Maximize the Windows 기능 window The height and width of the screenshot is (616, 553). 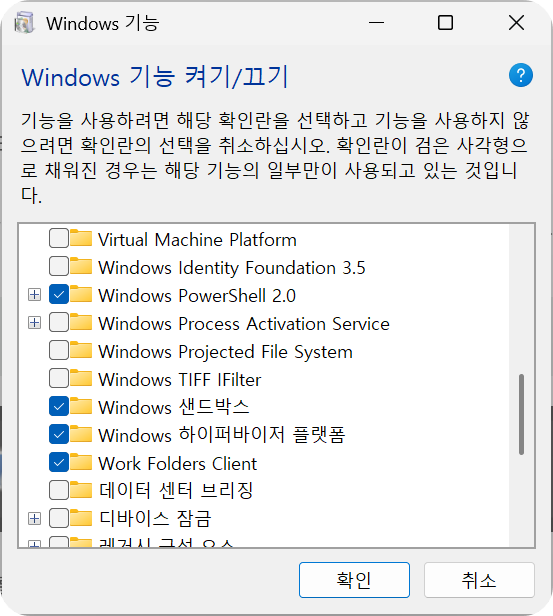pos(445,23)
